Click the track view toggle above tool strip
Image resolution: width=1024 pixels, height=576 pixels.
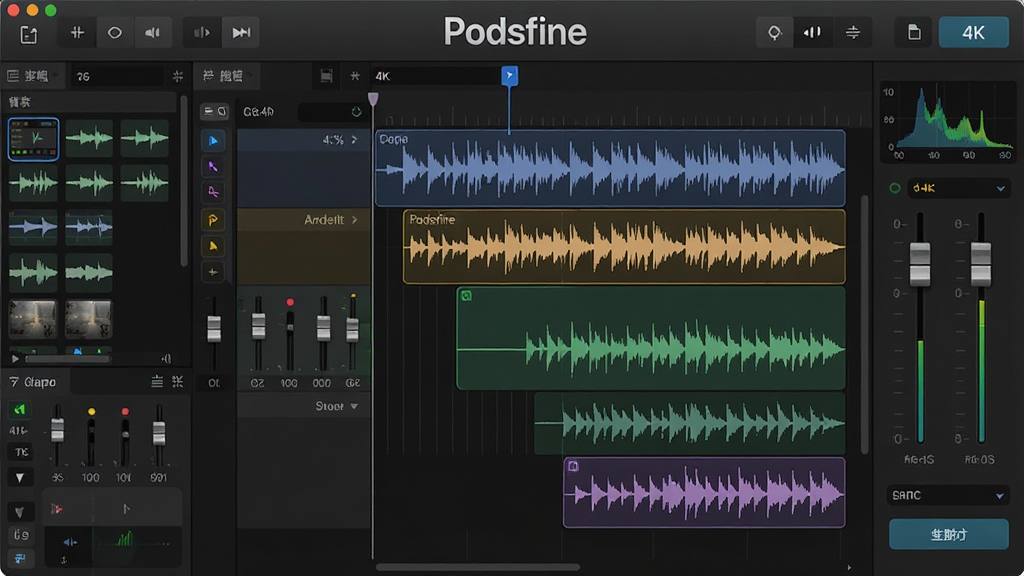214,112
